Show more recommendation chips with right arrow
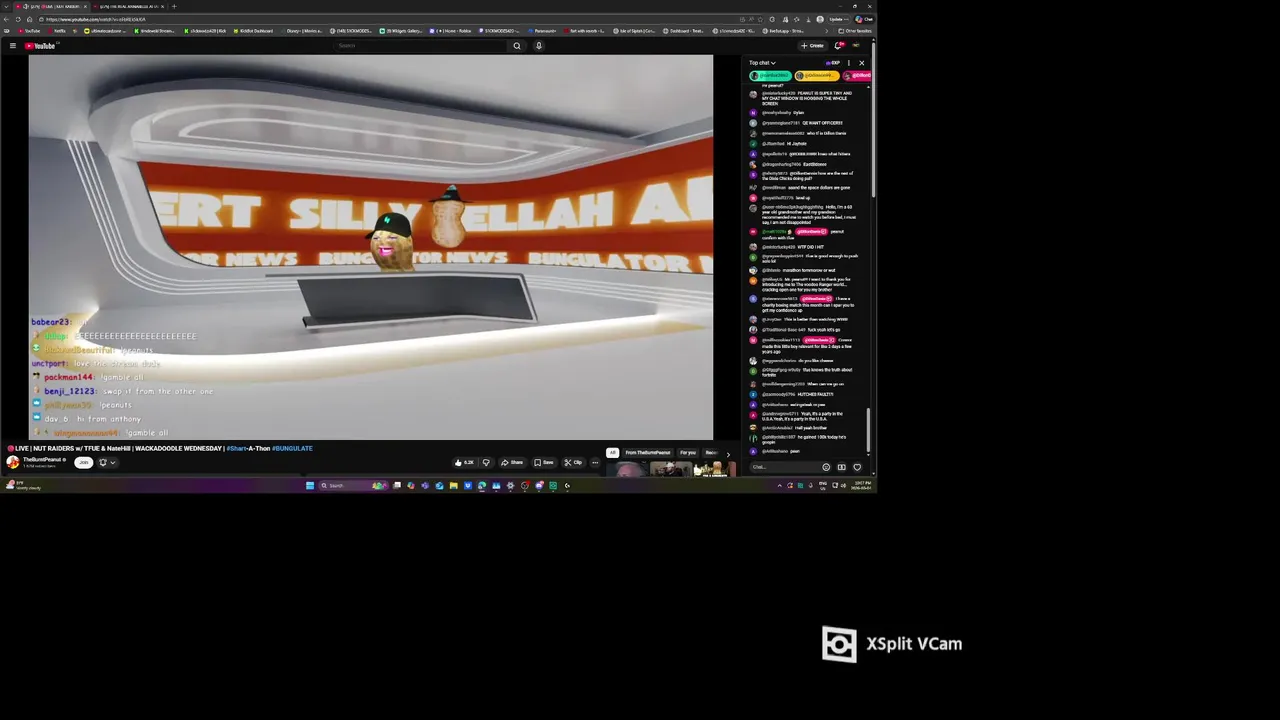This screenshot has height=720, width=1280. 728,454
